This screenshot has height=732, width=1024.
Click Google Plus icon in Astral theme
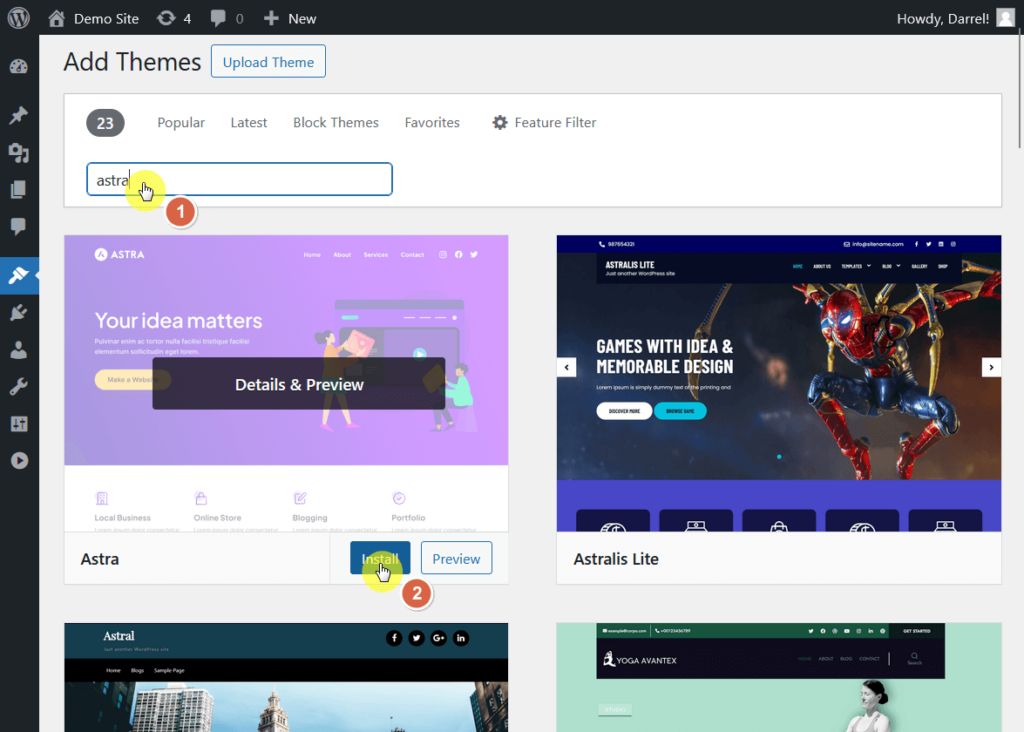coord(438,638)
